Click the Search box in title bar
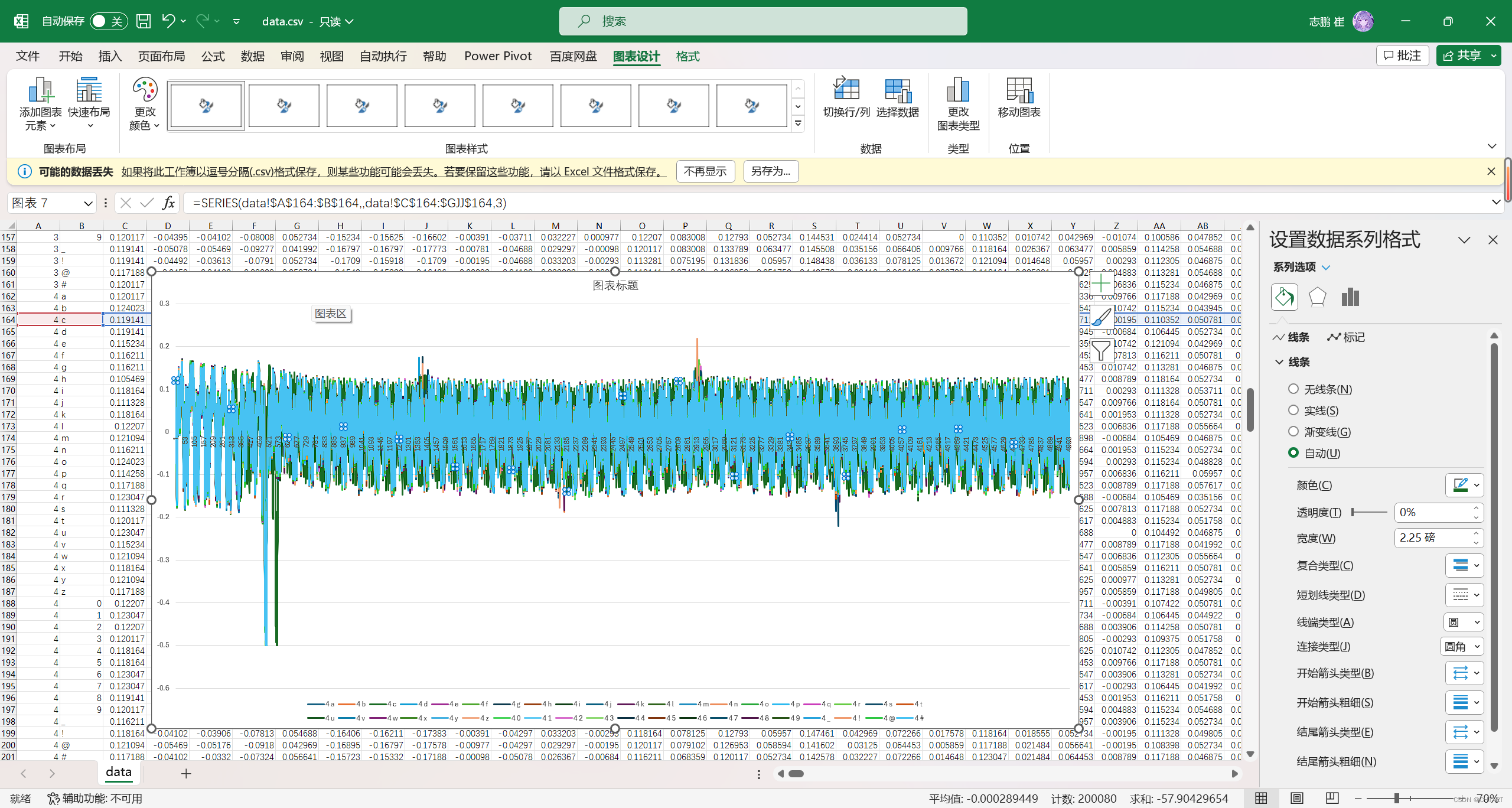 tap(763, 21)
